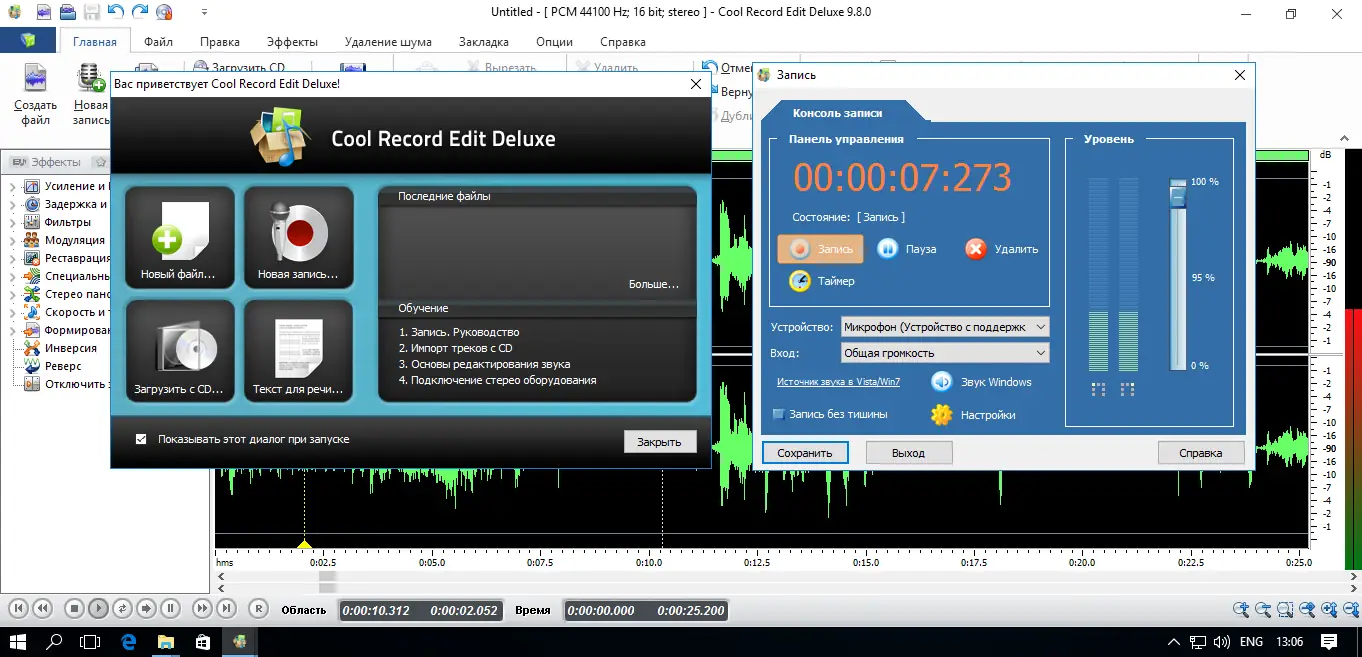This screenshot has width=1362, height=657.
Task: Expand Усиление effects tree node
Action: click(x=14, y=187)
